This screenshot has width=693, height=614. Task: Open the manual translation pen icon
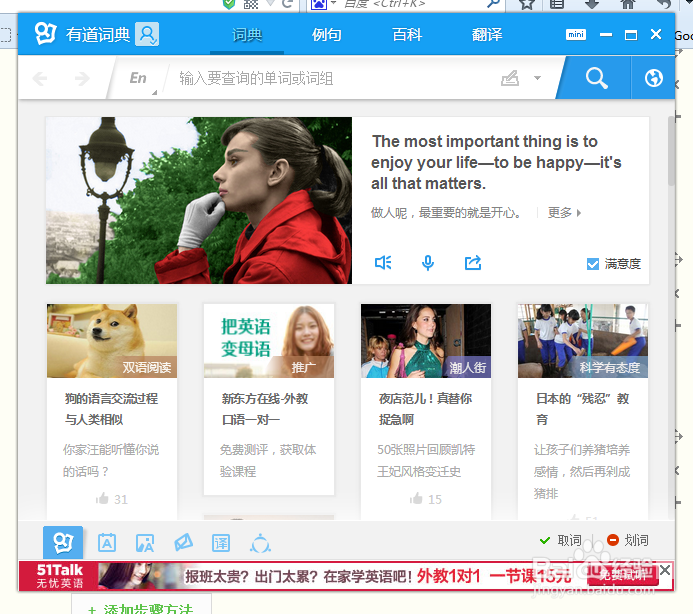point(183,542)
